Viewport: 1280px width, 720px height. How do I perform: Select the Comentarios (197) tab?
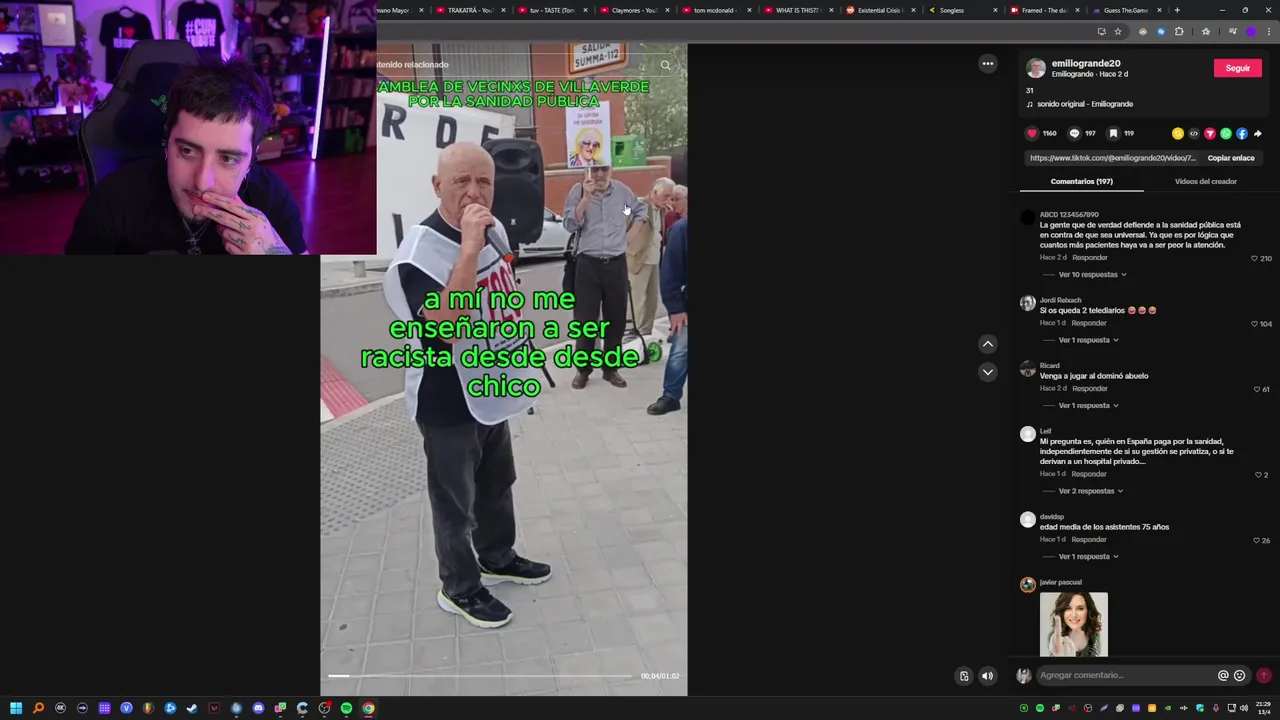1082,181
